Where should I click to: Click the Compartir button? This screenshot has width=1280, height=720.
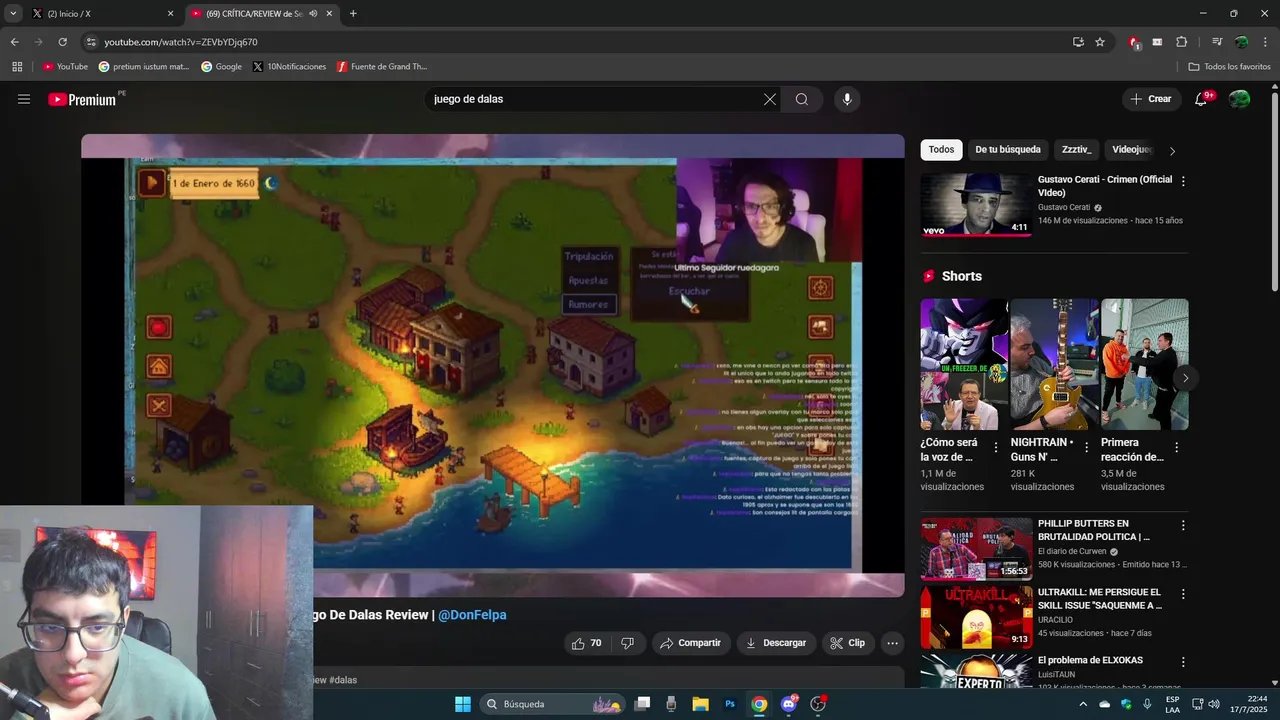(691, 643)
